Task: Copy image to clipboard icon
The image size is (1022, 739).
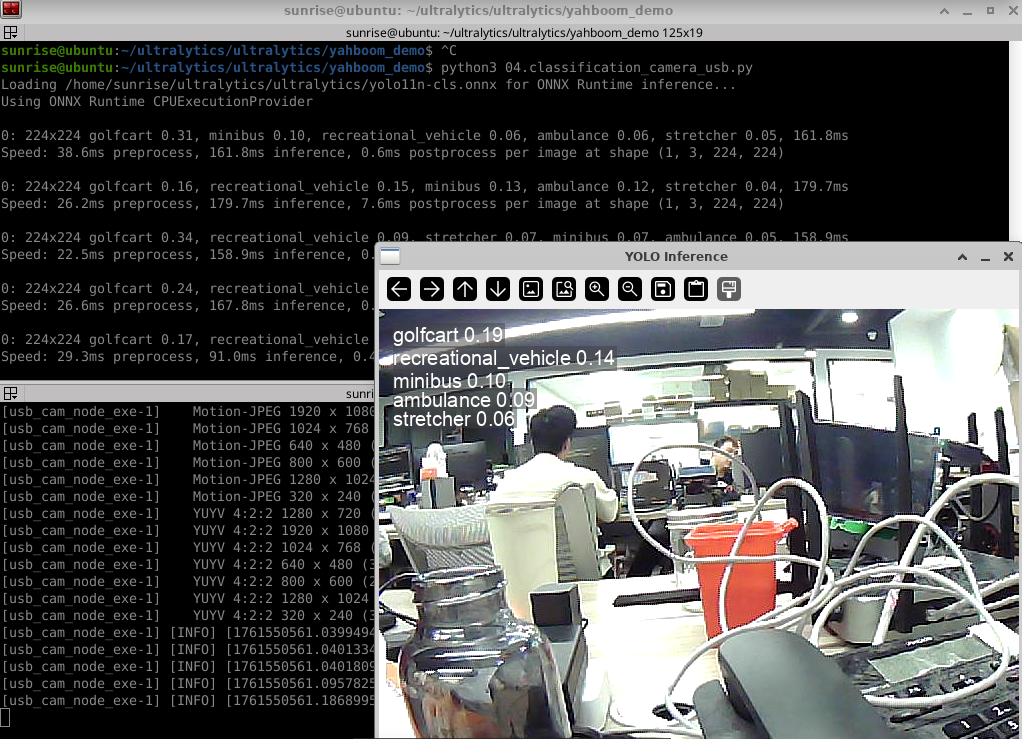Action: [696, 289]
